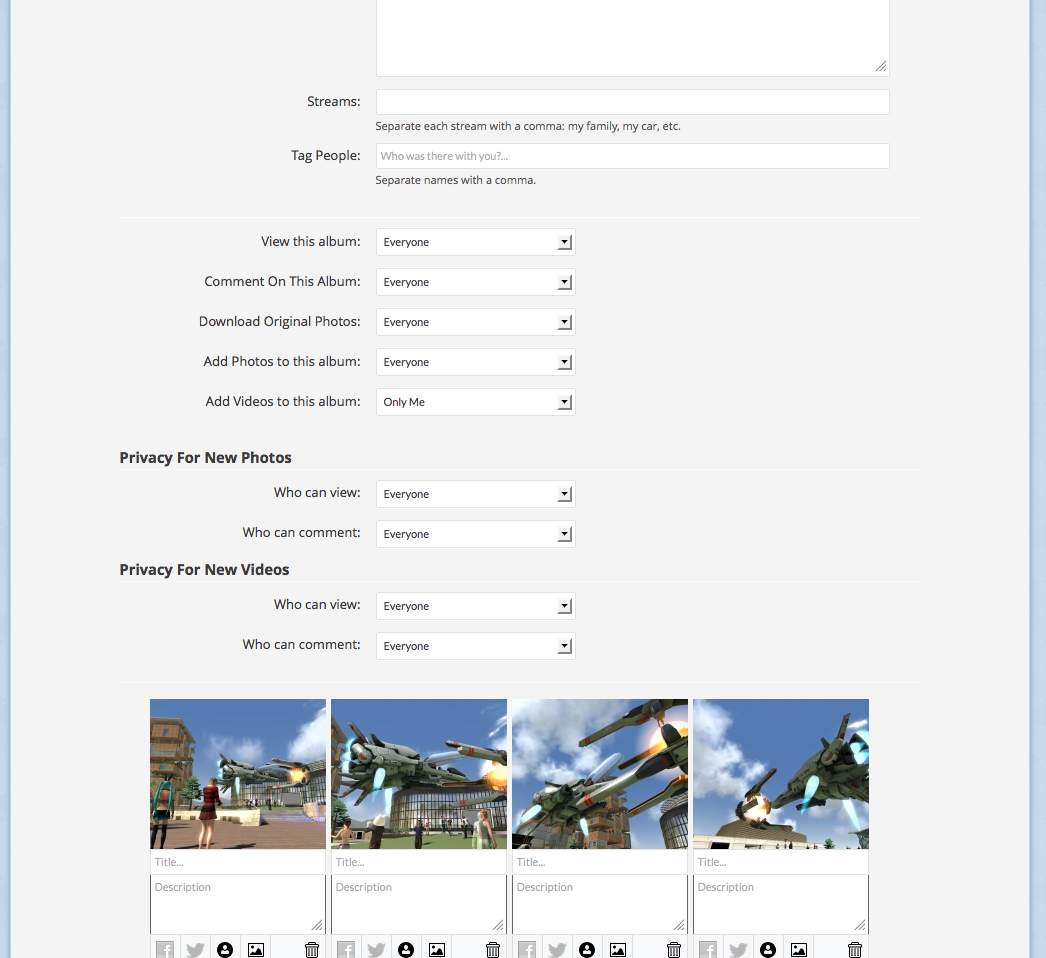The width and height of the screenshot is (1046, 958).
Task: Click Title field under fourth photo
Action: (781, 862)
